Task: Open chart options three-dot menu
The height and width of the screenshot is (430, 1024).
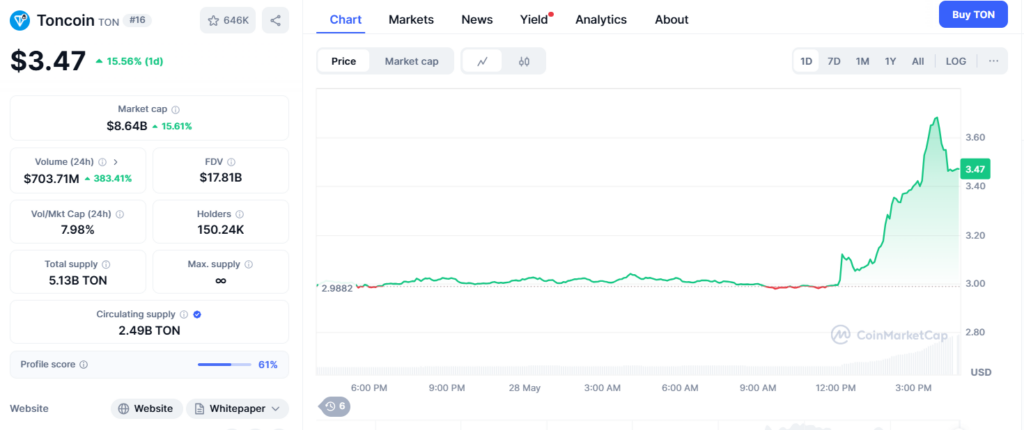Action: tap(993, 61)
